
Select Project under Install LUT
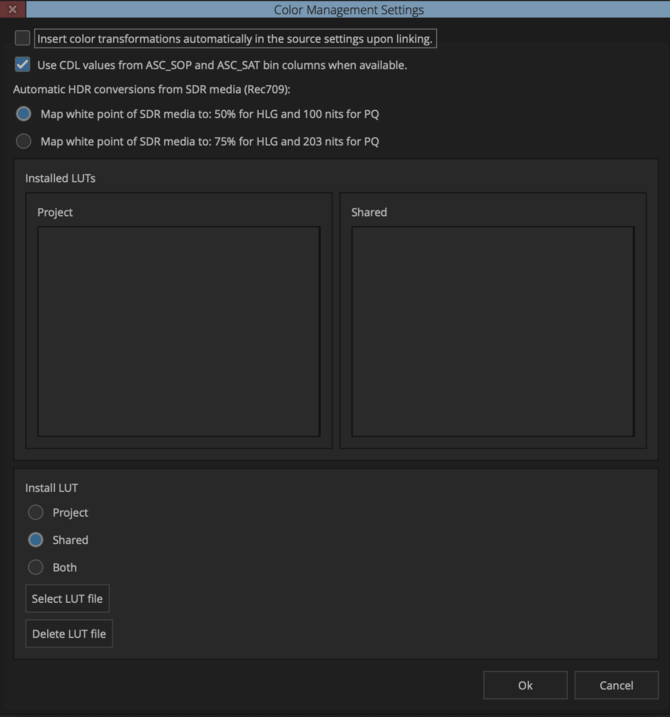(x=36, y=512)
